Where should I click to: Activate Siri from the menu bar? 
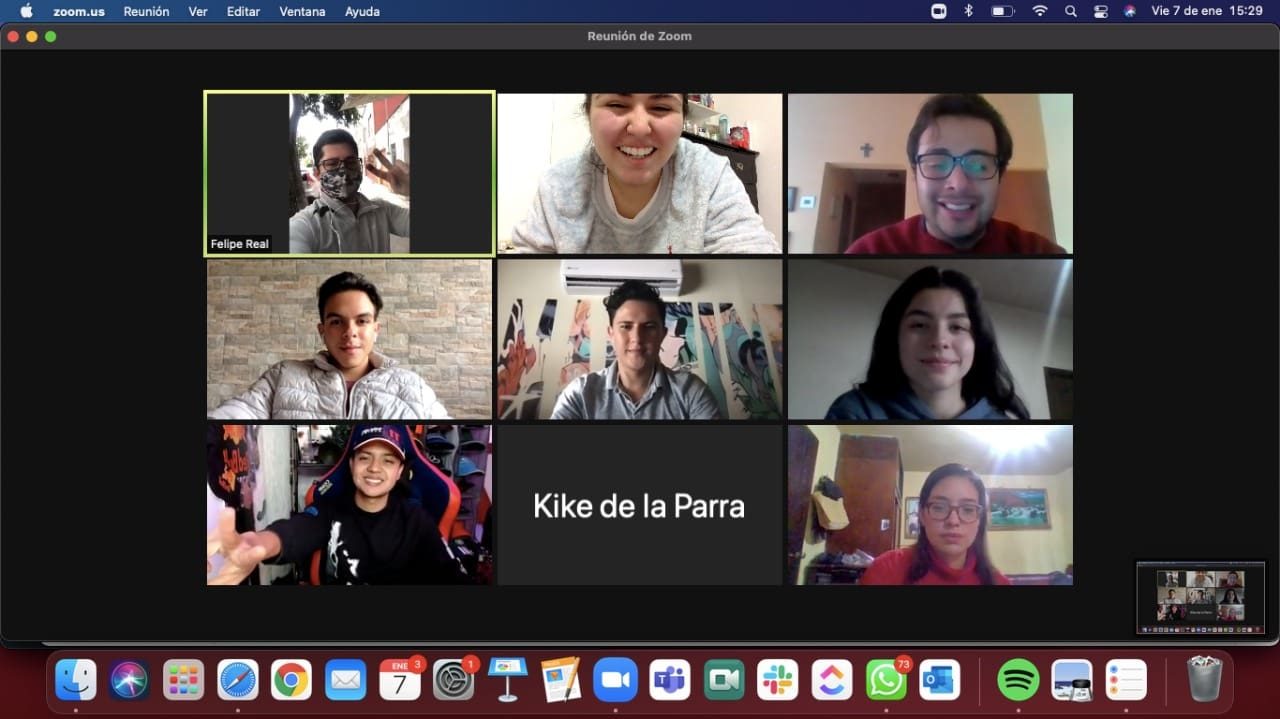point(1130,11)
